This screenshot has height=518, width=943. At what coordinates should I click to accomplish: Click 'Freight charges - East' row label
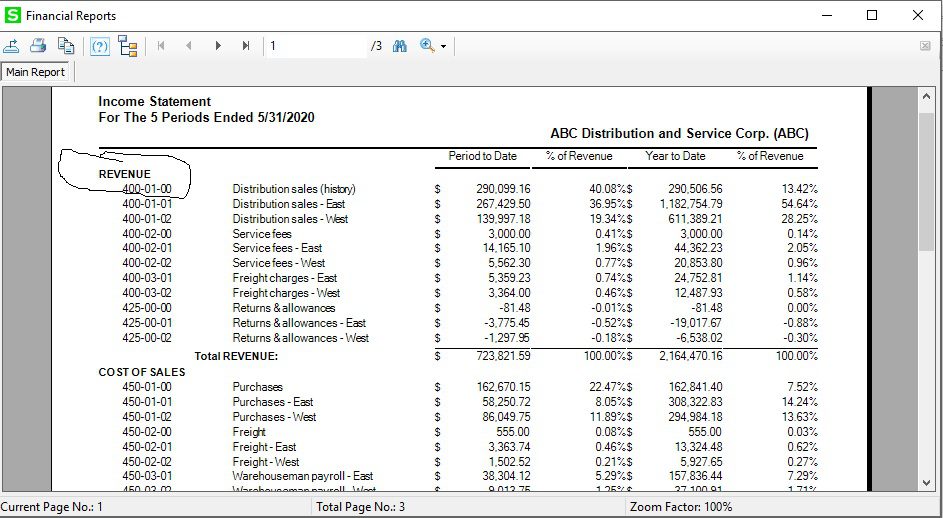click(x=285, y=278)
